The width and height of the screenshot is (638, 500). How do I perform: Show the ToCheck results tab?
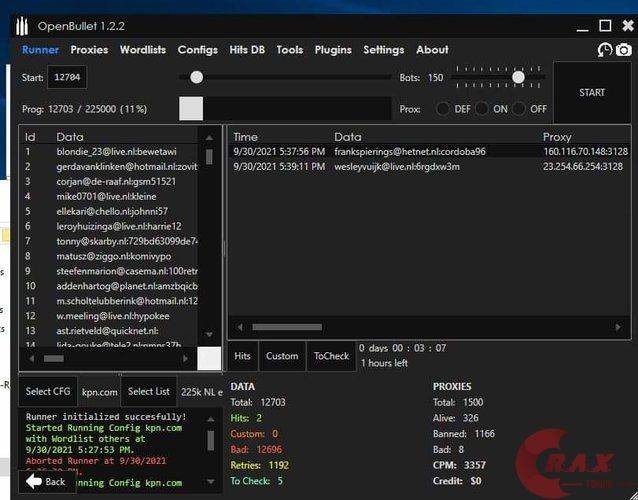point(331,356)
